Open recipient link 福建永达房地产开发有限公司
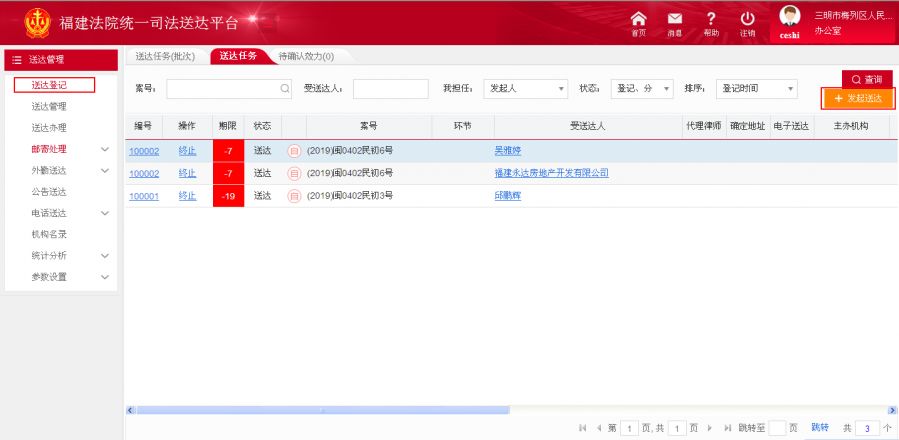Viewport: 899px width, 440px height. click(552, 173)
